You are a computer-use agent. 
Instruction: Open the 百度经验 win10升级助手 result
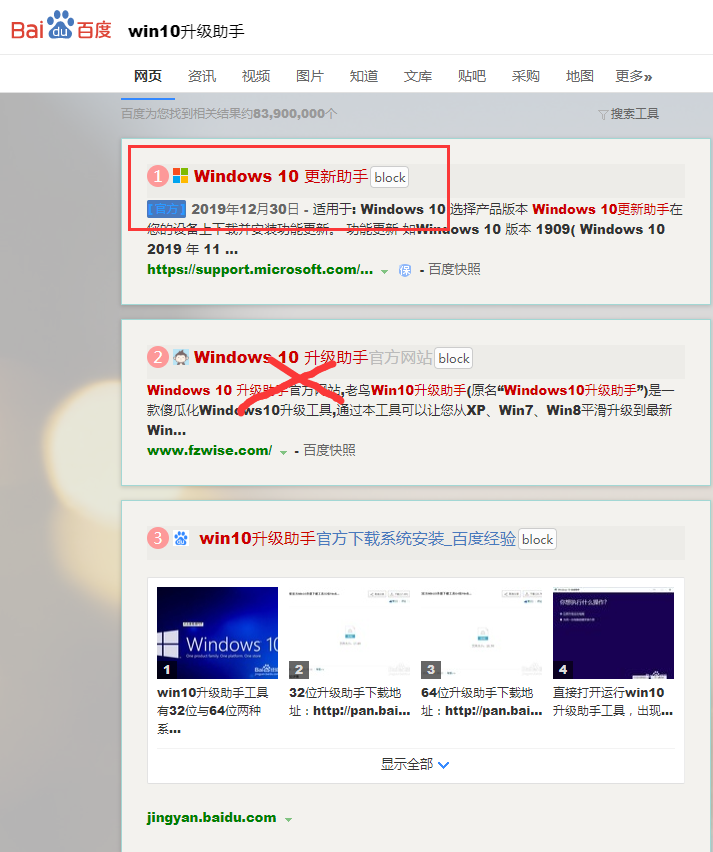pos(358,538)
